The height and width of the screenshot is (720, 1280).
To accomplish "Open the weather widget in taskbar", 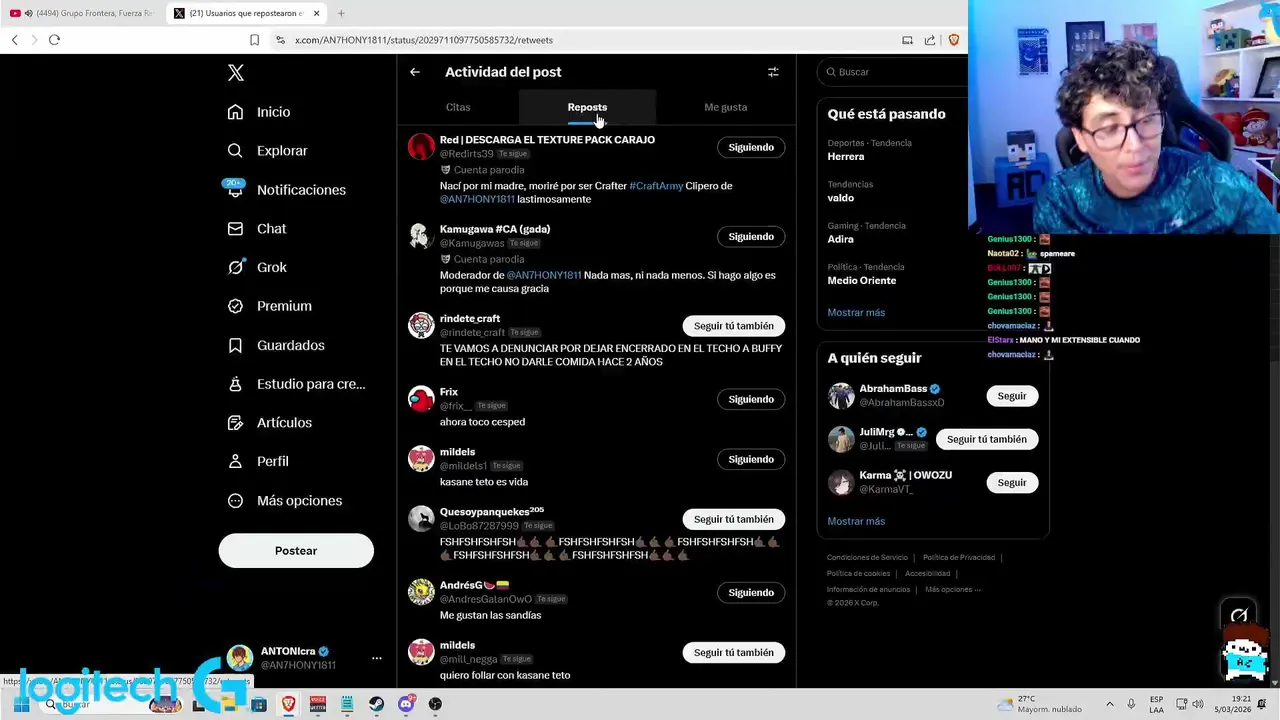I will coord(1041,704).
